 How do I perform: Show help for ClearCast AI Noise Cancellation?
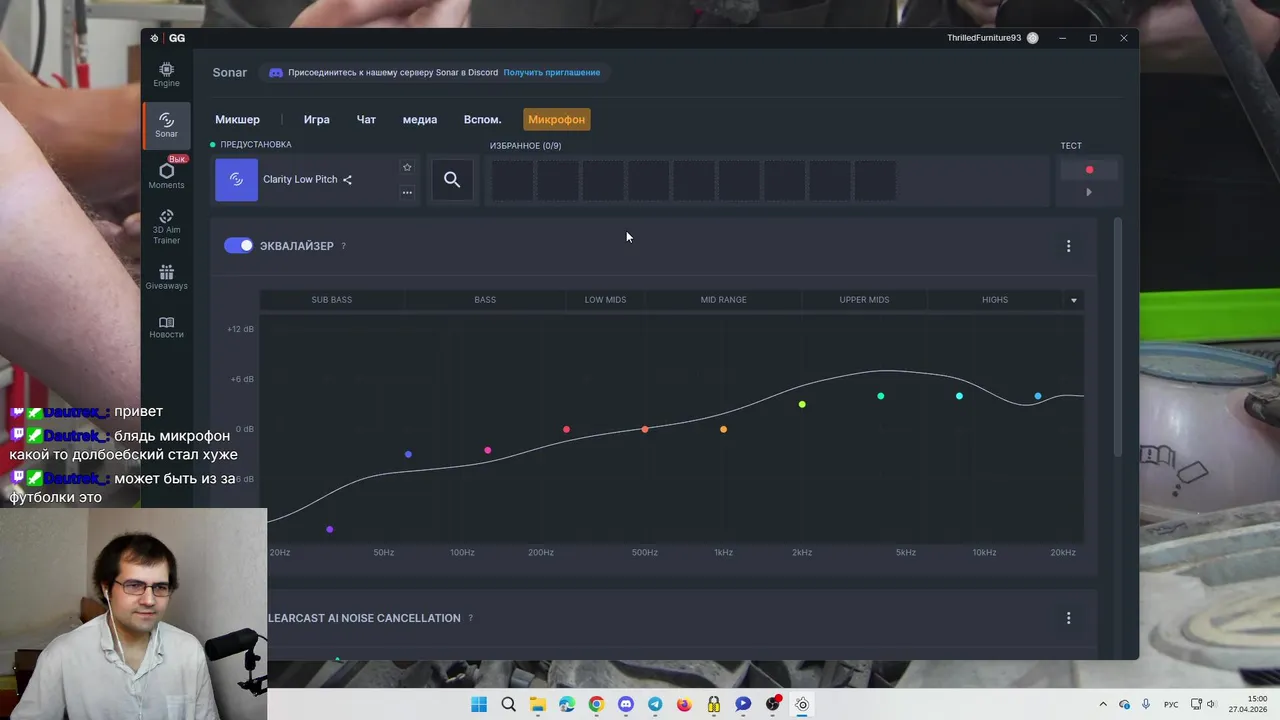coord(470,618)
